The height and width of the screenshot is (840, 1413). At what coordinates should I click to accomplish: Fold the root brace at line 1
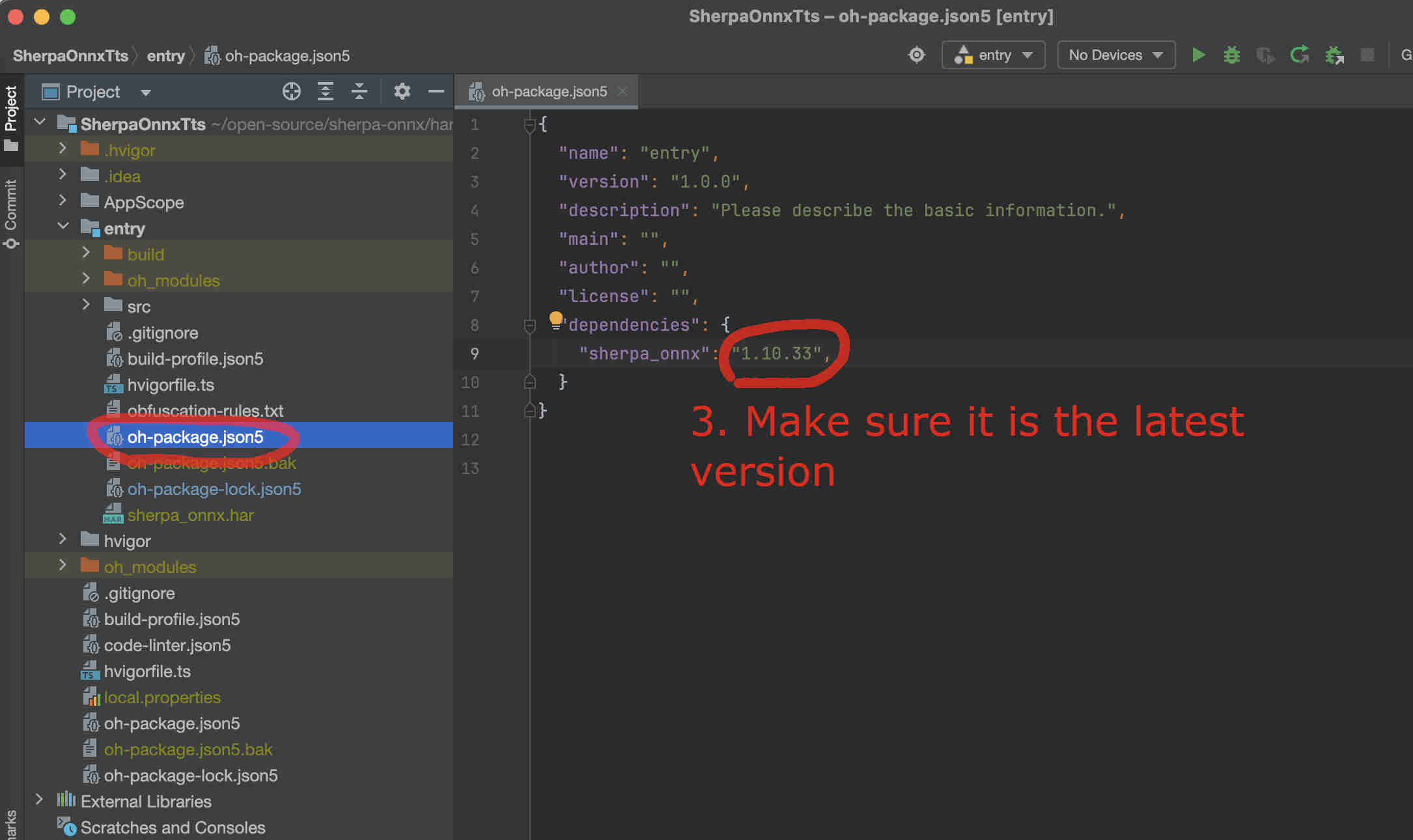click(x=529, y=124)
